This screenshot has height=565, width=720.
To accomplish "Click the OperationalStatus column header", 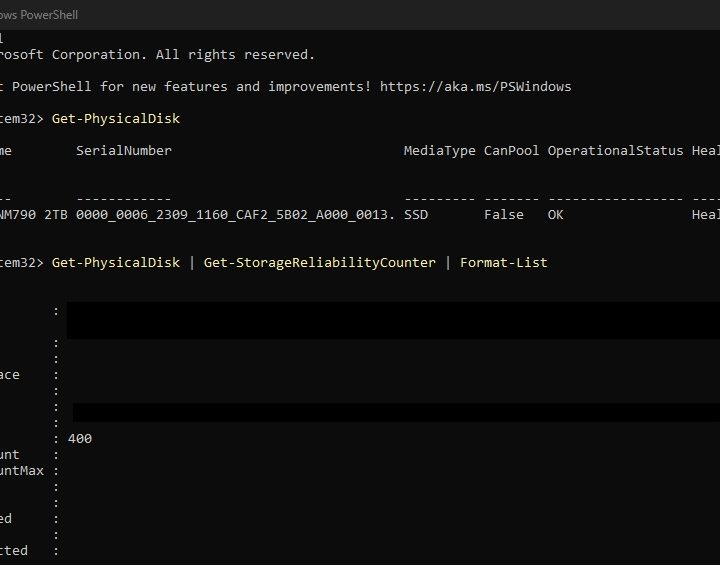I will 615,151.
